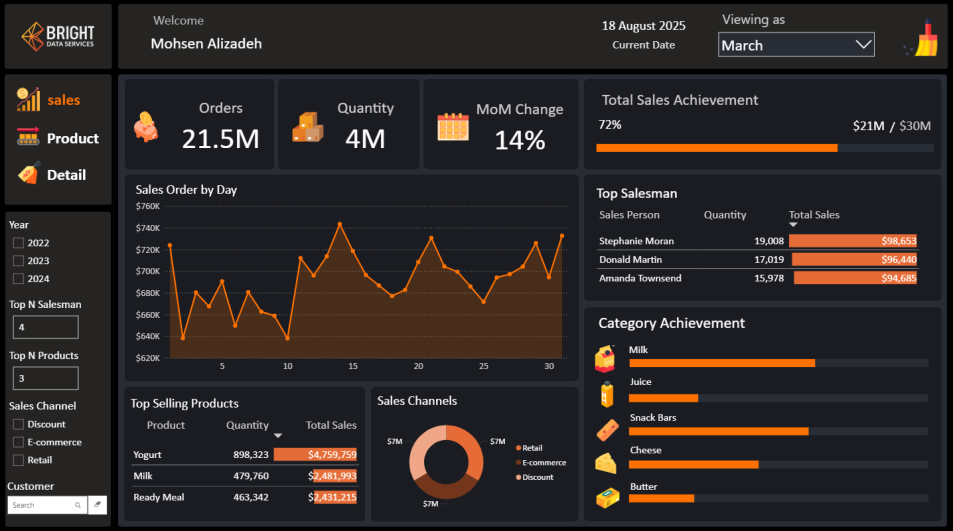This screenshot has width=953, height=531.
Task: Click the Milk carton category icon
Action: tap(606, 359)
